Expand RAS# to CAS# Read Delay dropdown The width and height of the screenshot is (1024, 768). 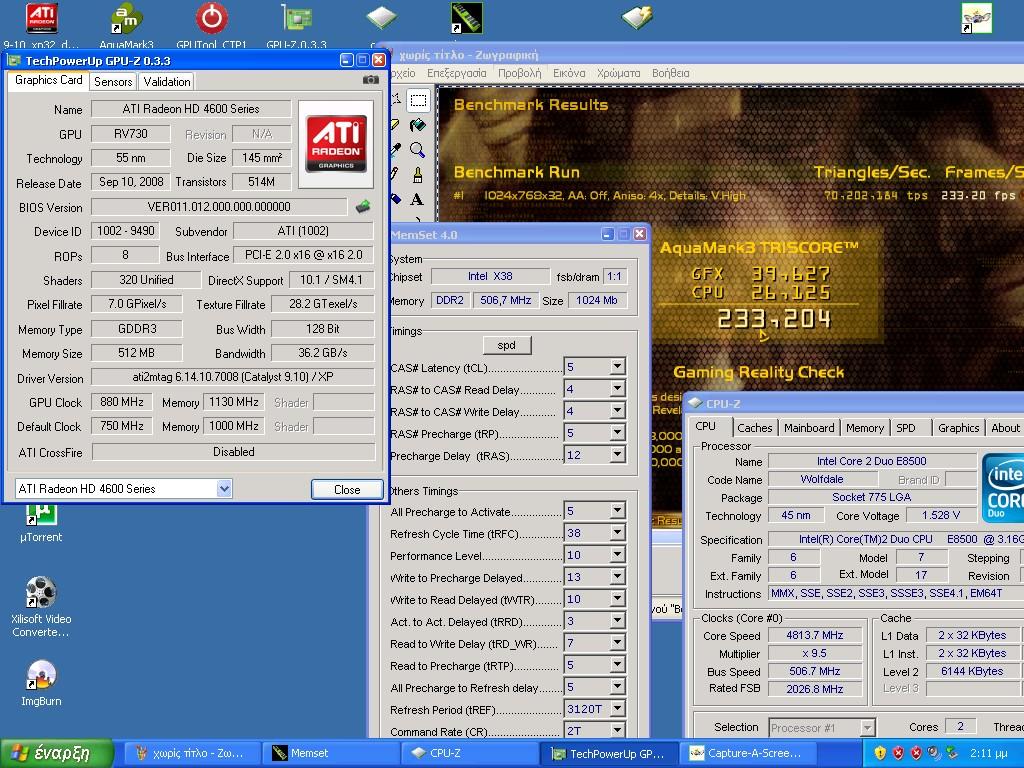click(x=617, y=389)
